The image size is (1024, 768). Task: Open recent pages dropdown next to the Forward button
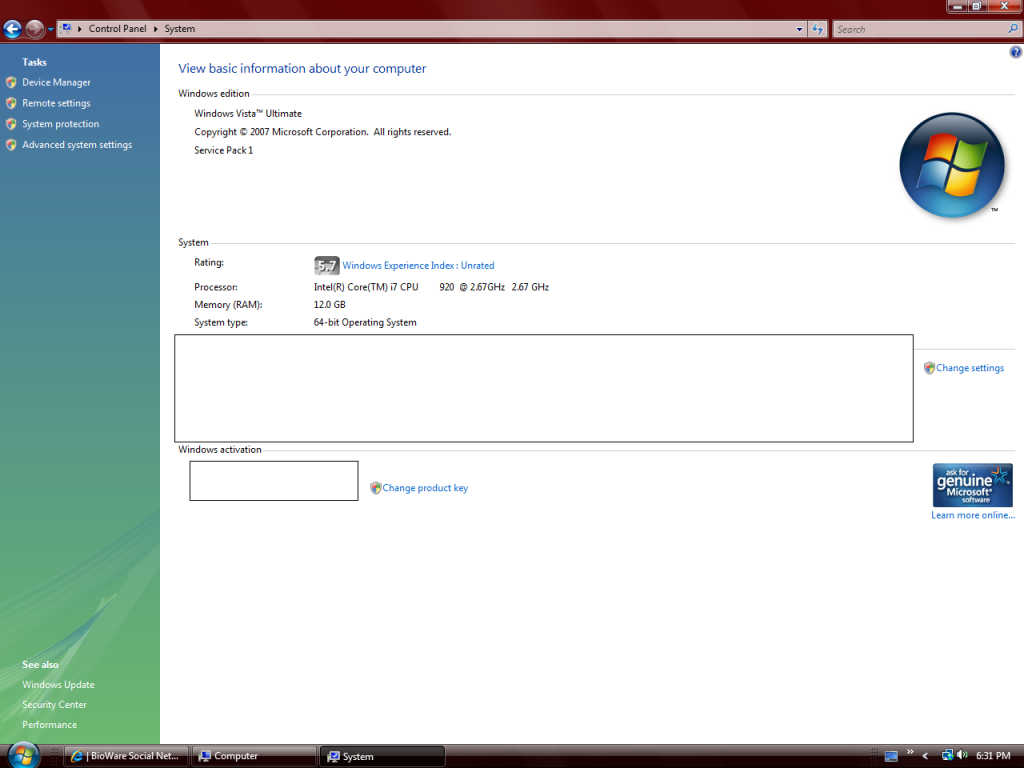pyautogui.click(x=50, y=29)
